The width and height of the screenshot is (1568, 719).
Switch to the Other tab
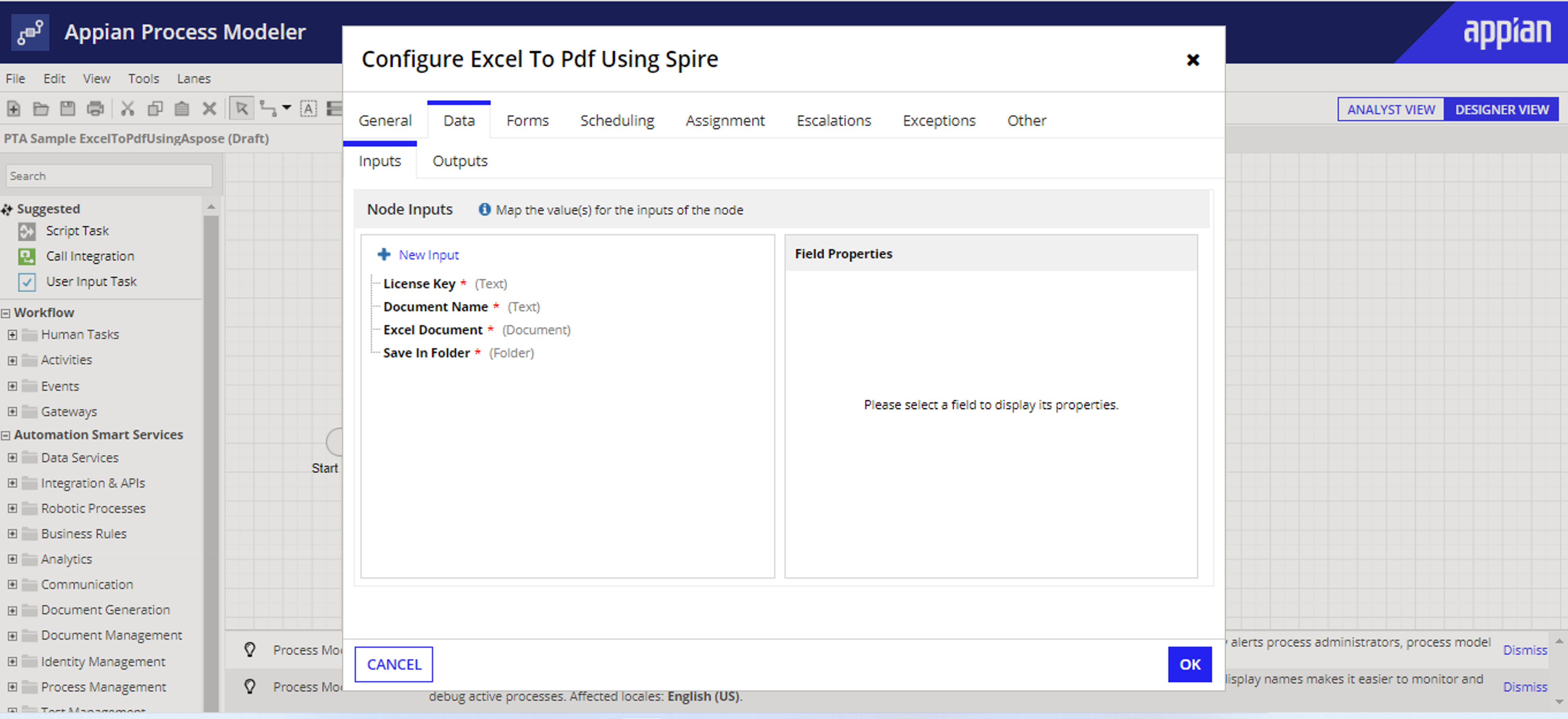pos(1027,120)
